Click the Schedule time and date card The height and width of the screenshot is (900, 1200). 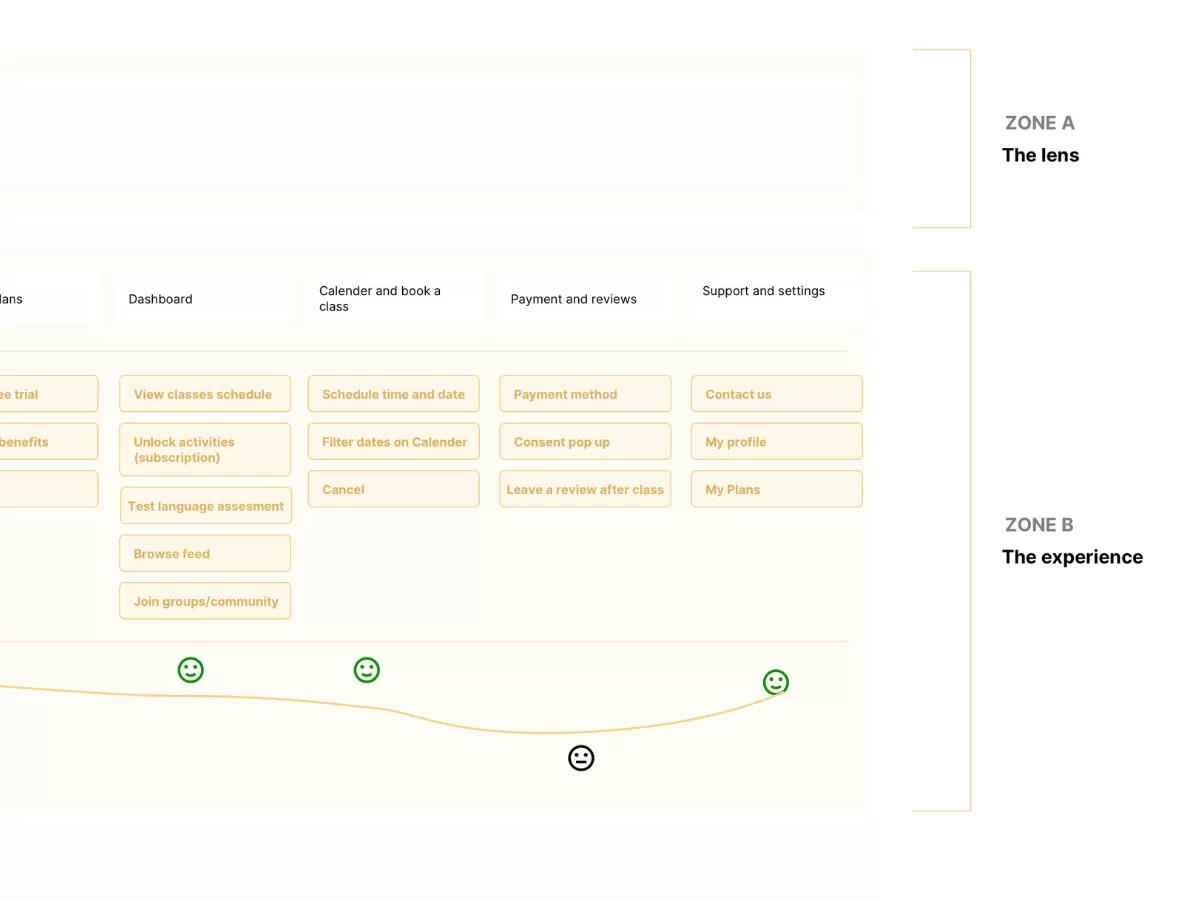pos(394,394)
